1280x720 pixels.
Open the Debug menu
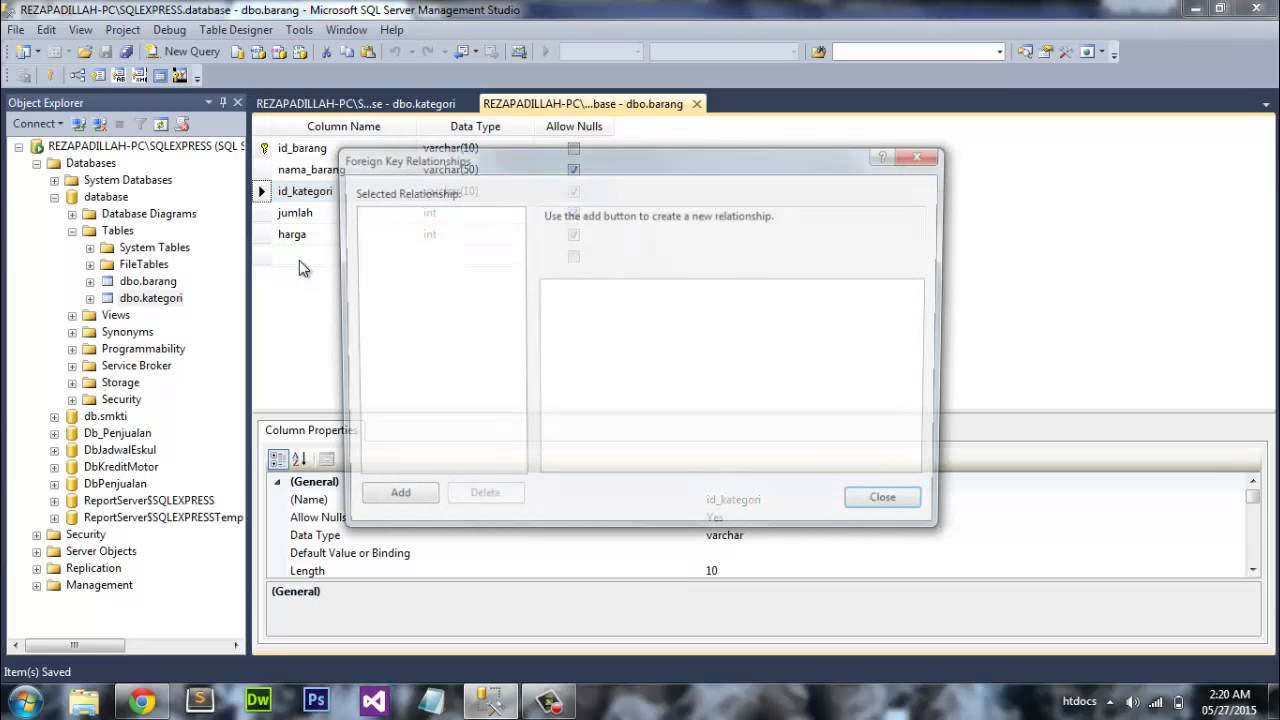169,30
